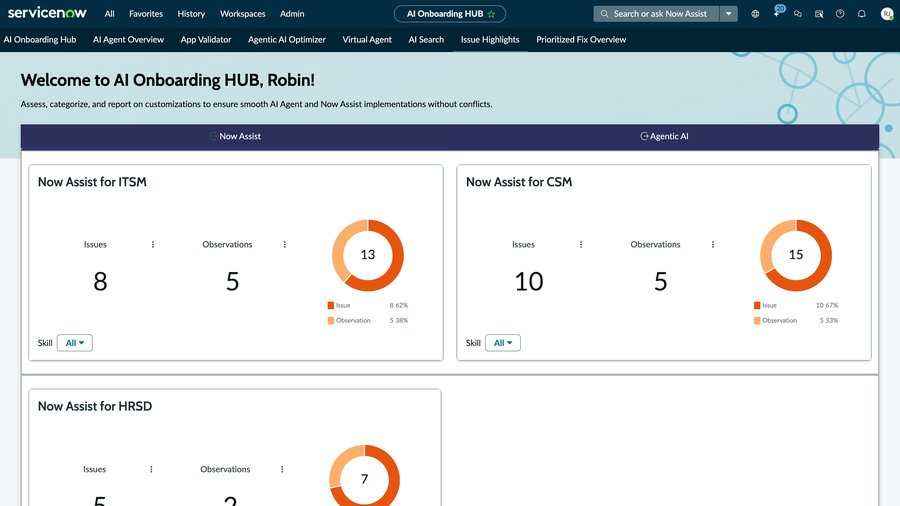Switch to Virtual Agent tab
900x506 pixels.
coord(367,40)
